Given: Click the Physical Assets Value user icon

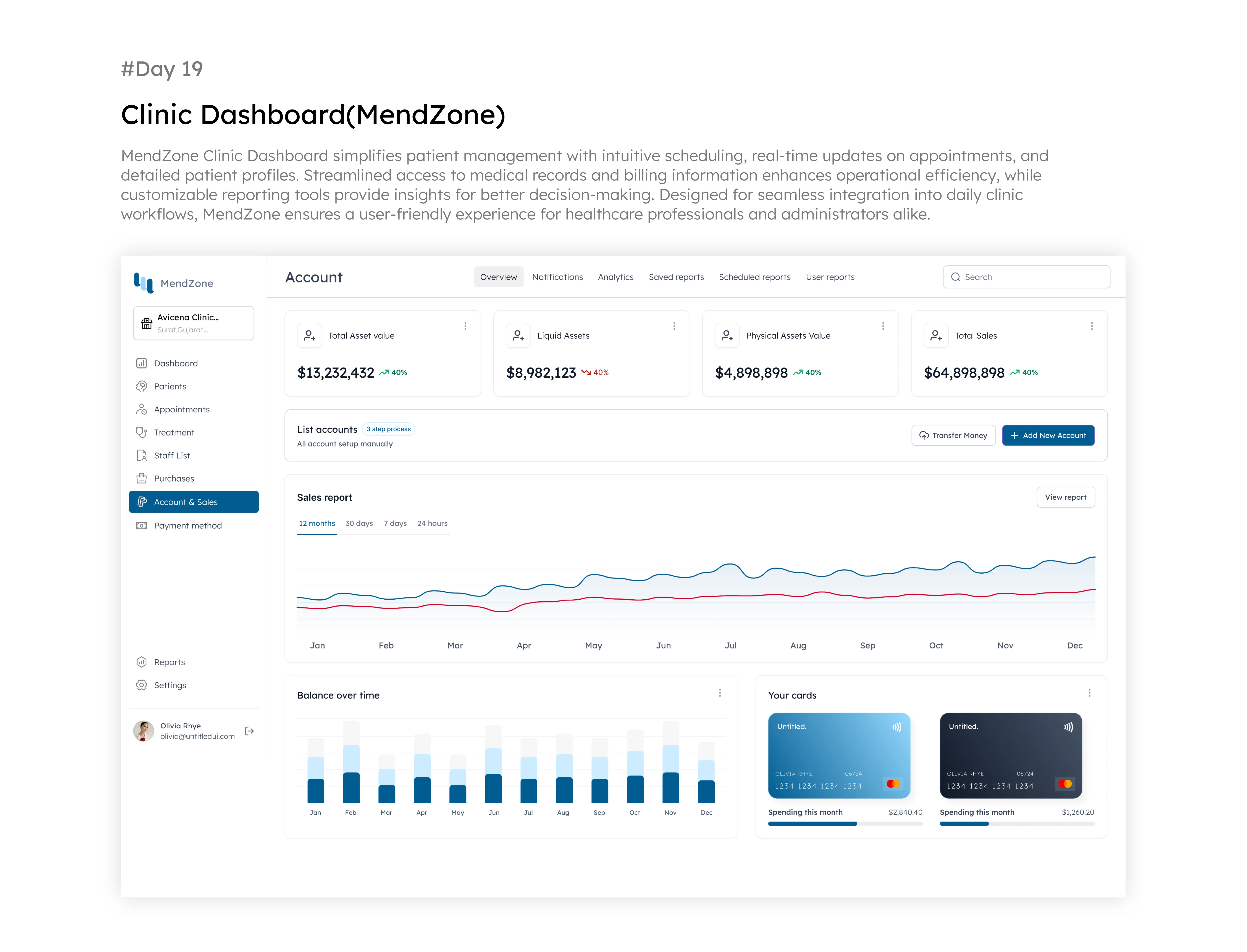Looking at the screenshot, I should (727, 336).
